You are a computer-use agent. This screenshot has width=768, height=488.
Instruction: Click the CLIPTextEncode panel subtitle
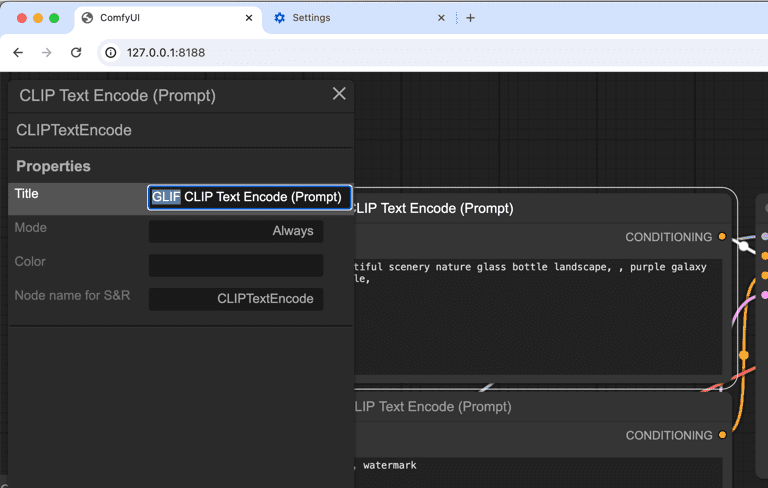click(74, 130)
